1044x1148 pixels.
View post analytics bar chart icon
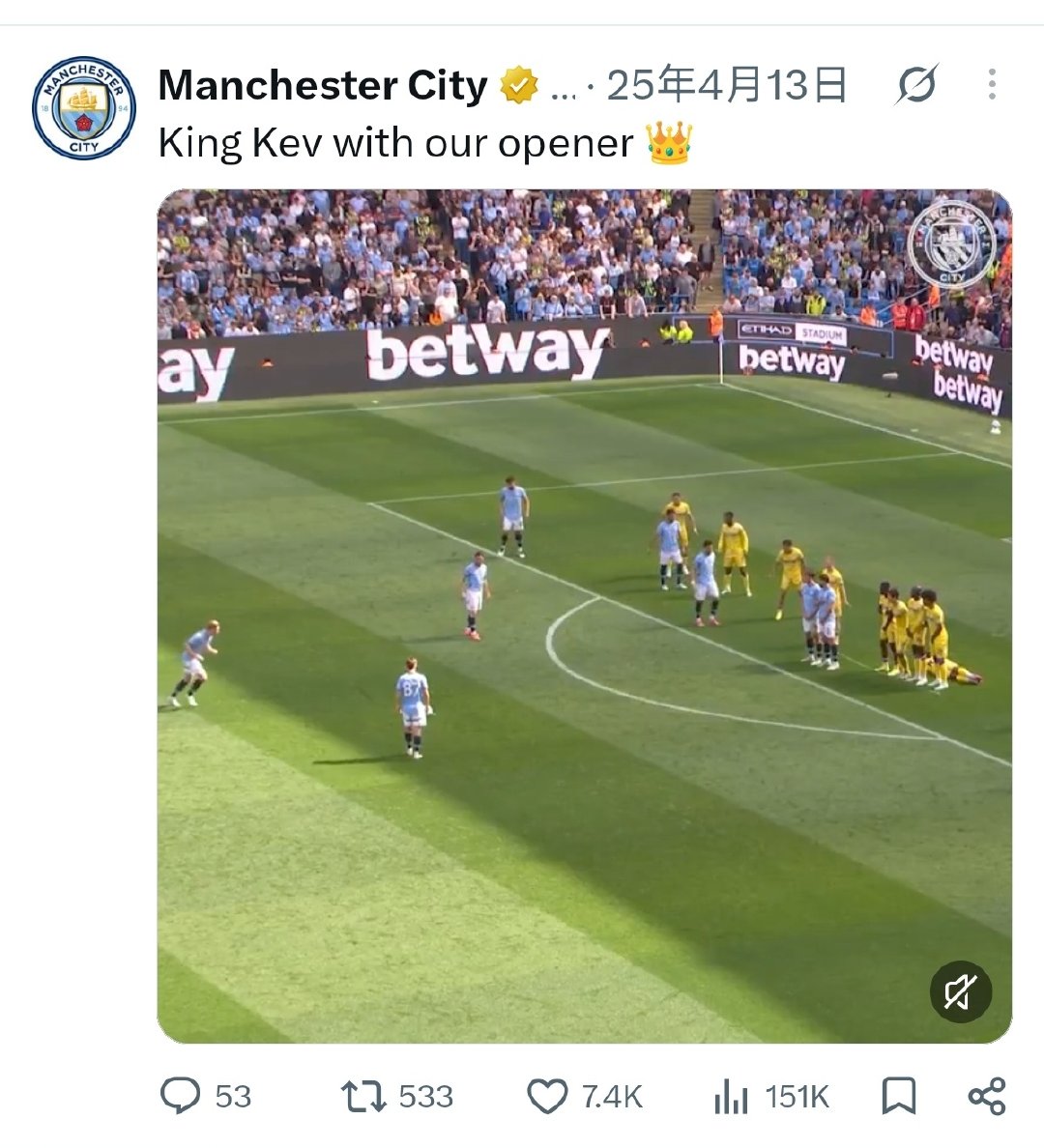731,1097
